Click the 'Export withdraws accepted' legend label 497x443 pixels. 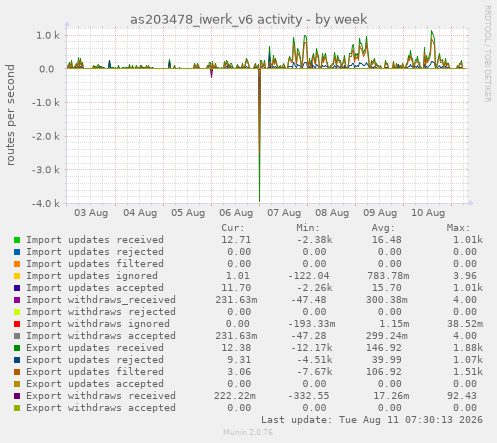tap(101, 408)
